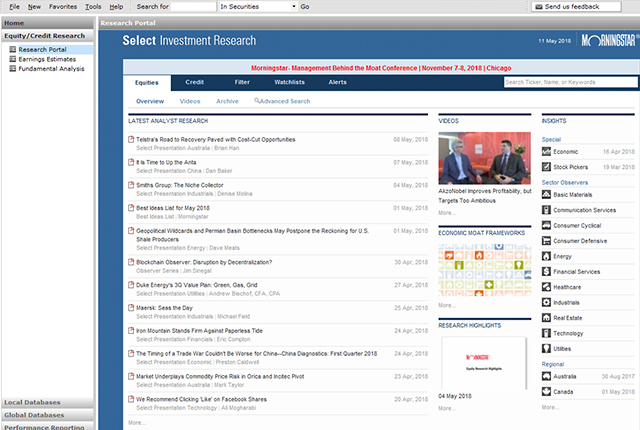Click the Energy sector icon

click(546, 256)
